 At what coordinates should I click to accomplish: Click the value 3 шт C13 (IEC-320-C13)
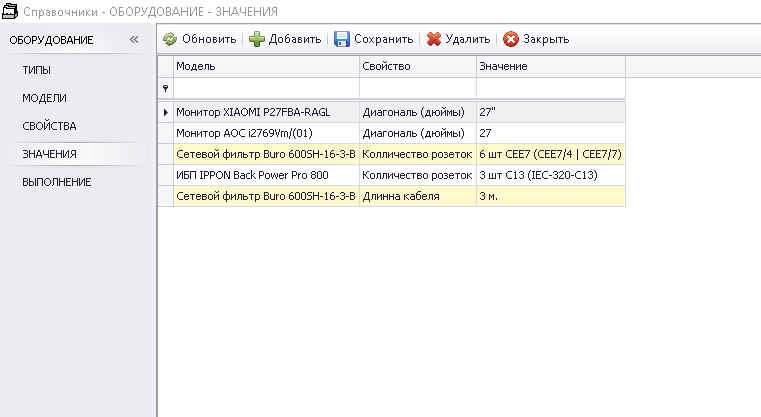point(551,175)
